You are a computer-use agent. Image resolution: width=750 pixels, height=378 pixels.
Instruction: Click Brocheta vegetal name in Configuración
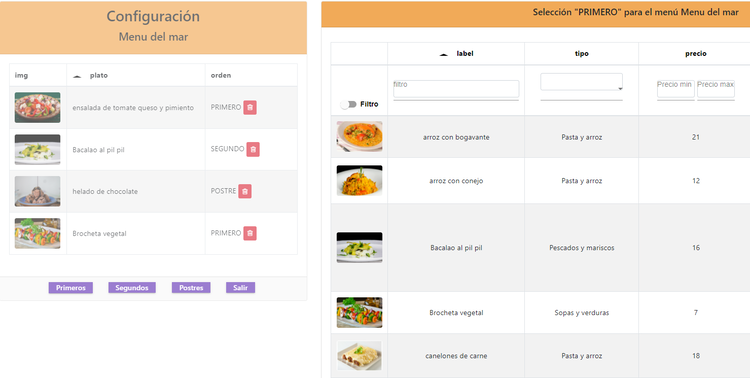point(99,233)
